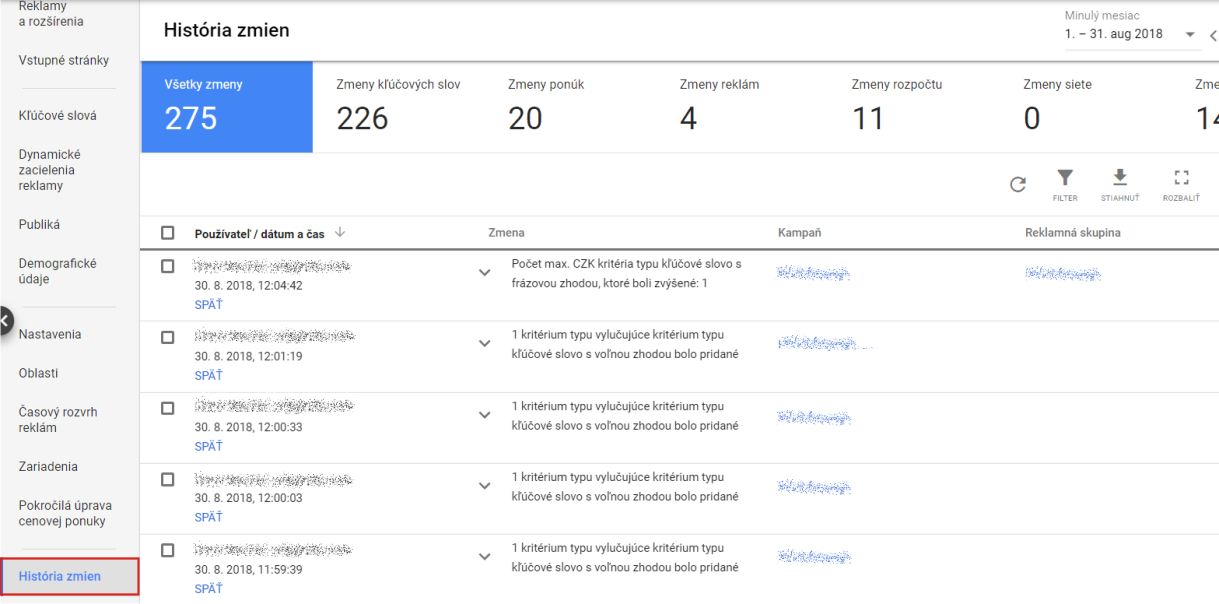Download the change history (Stiahnuť)

pyautogui.click(x=1120, y=185)
